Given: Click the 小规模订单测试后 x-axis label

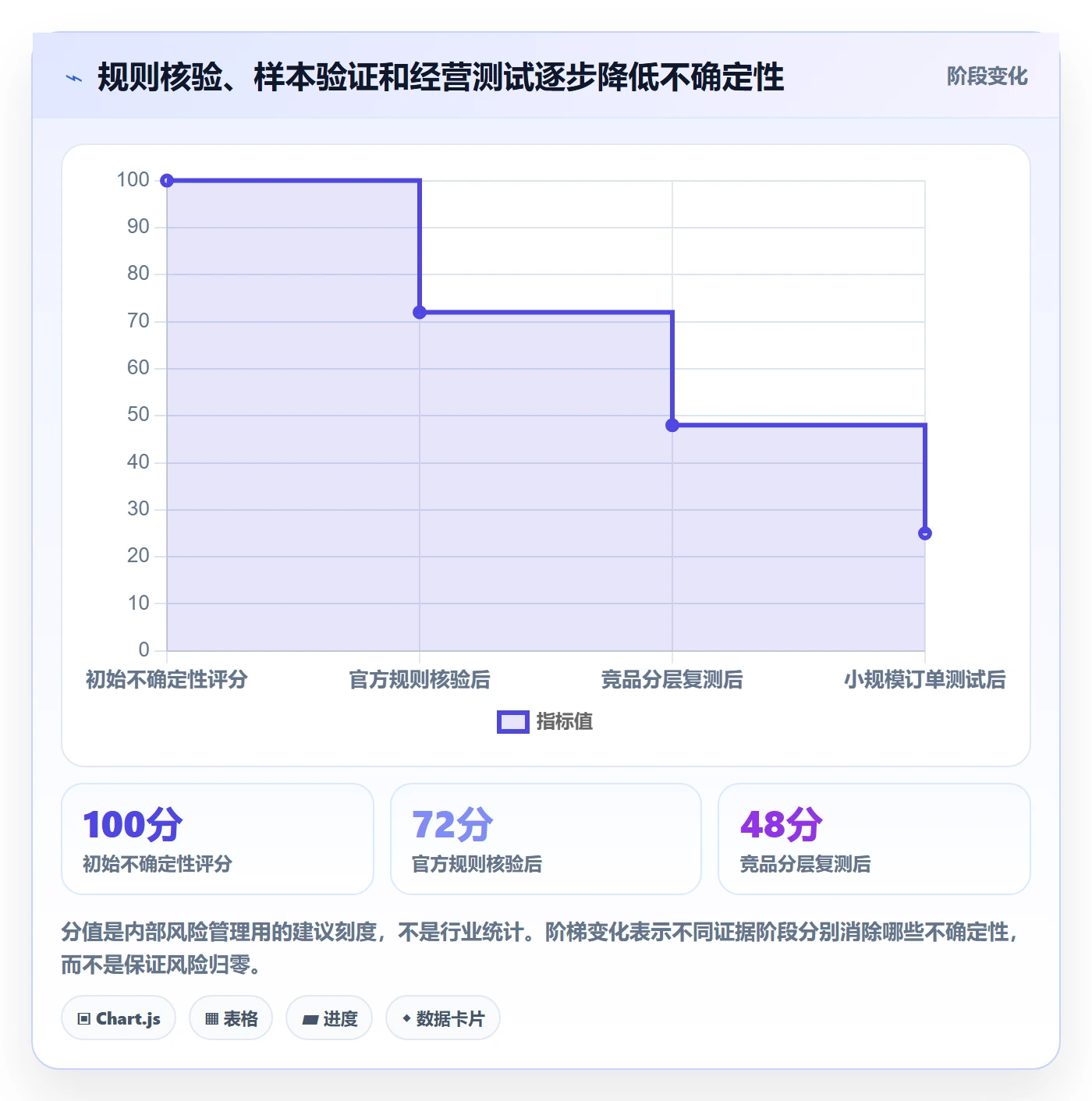Looking at the screenshot, I should [x=925, y=680].
